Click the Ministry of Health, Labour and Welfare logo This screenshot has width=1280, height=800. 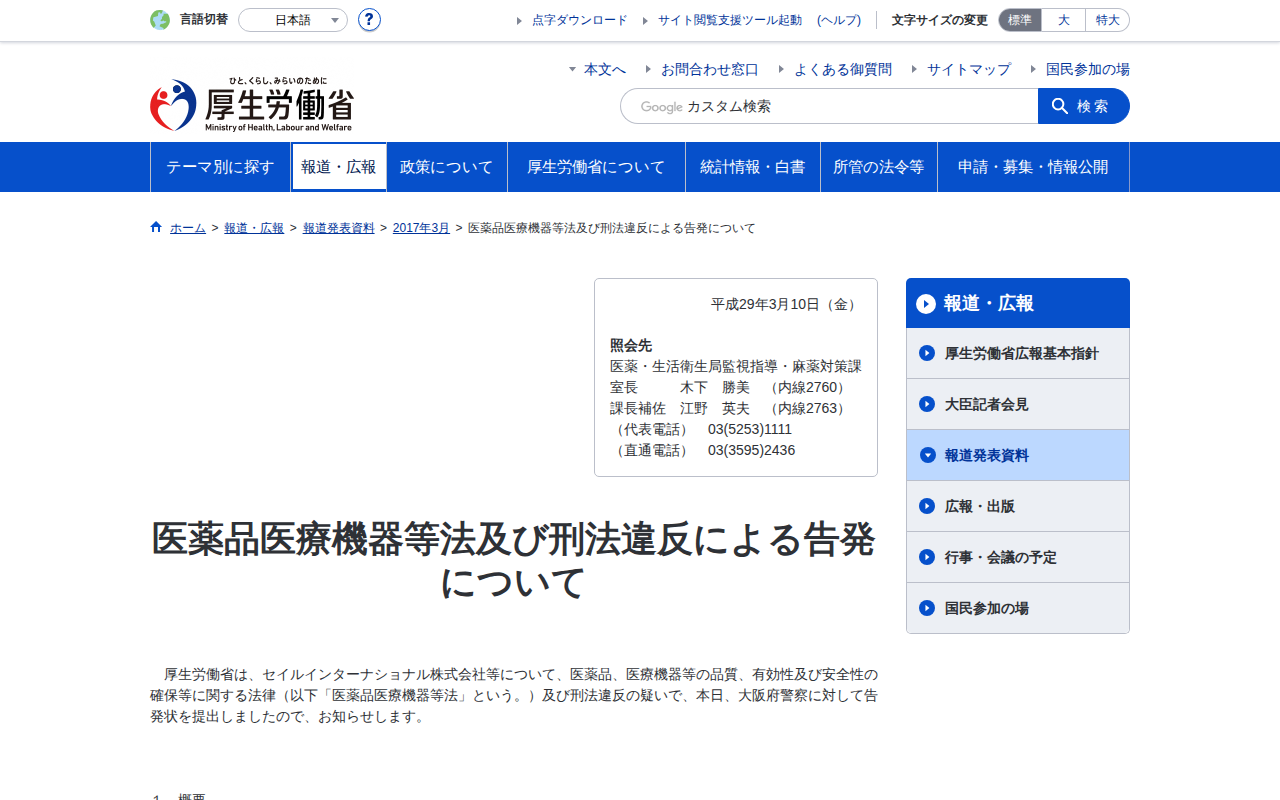(252, 105)
